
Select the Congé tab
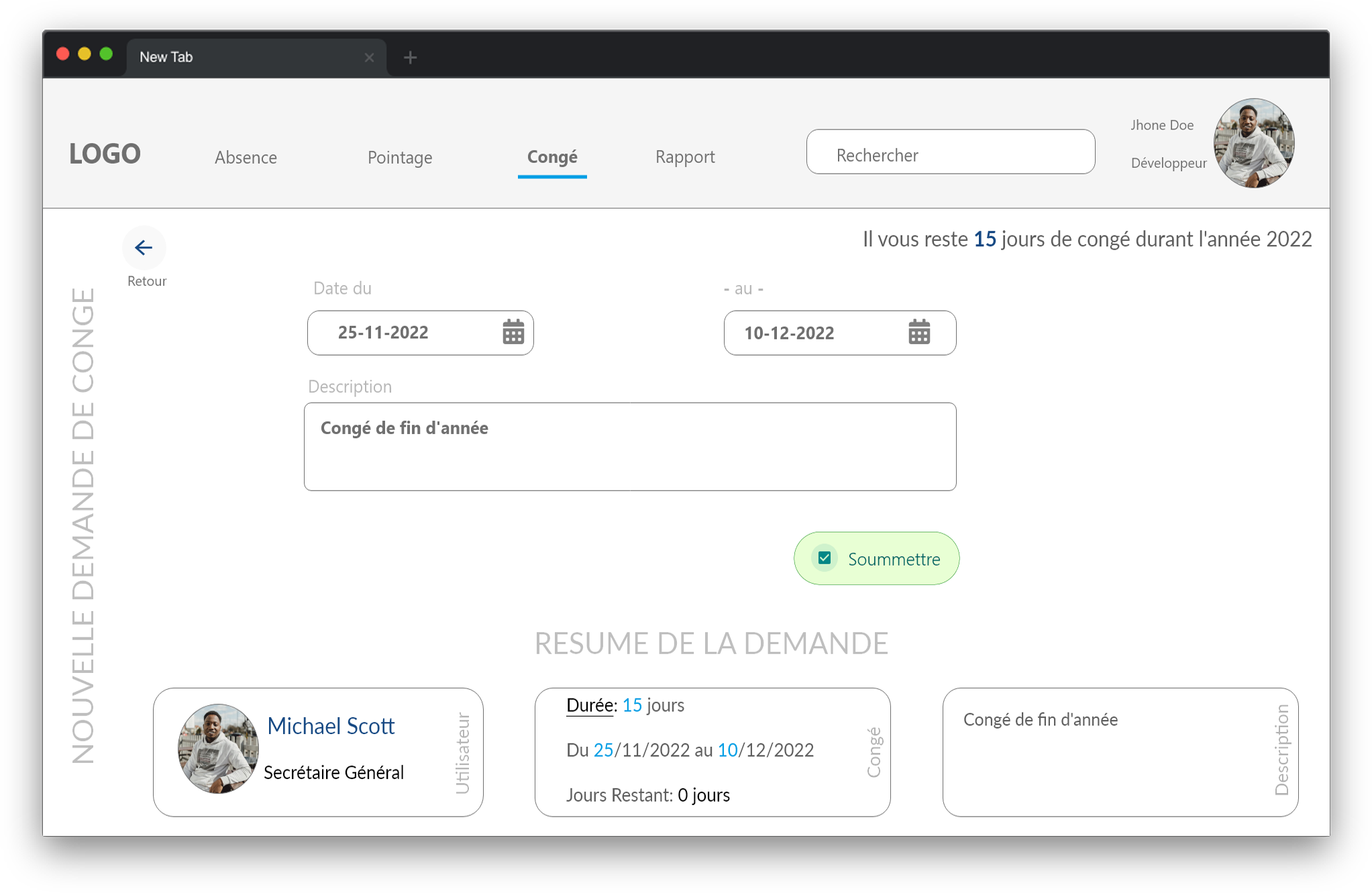pyautogui.click(x=552, y=157)
